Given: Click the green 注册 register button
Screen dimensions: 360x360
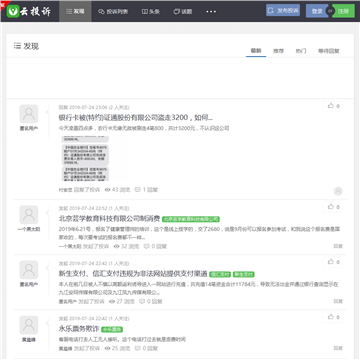Looking at the screenshot, I should [x=343, y=11].
